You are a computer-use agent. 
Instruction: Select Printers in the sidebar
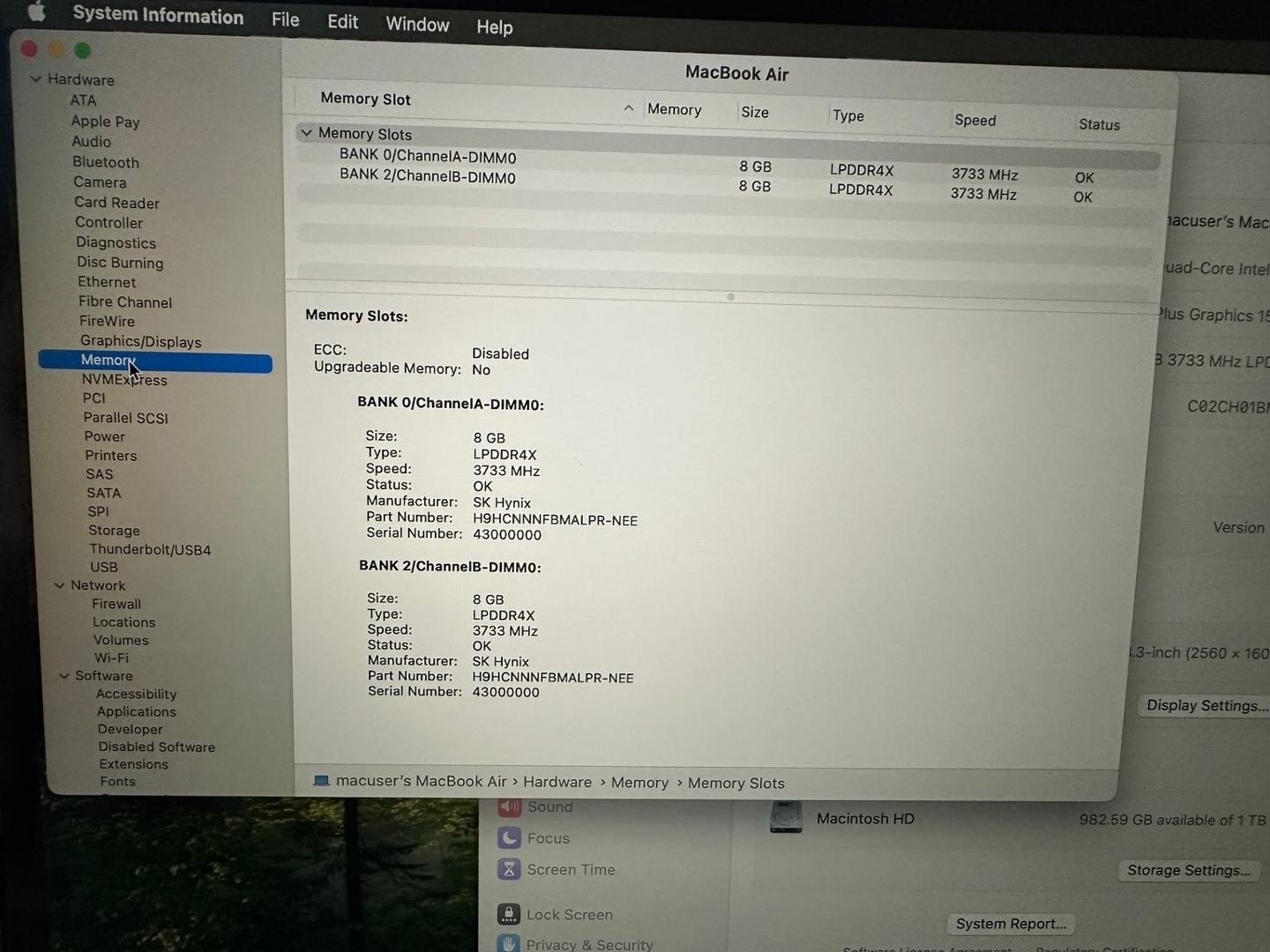click(x=110, y=456)
